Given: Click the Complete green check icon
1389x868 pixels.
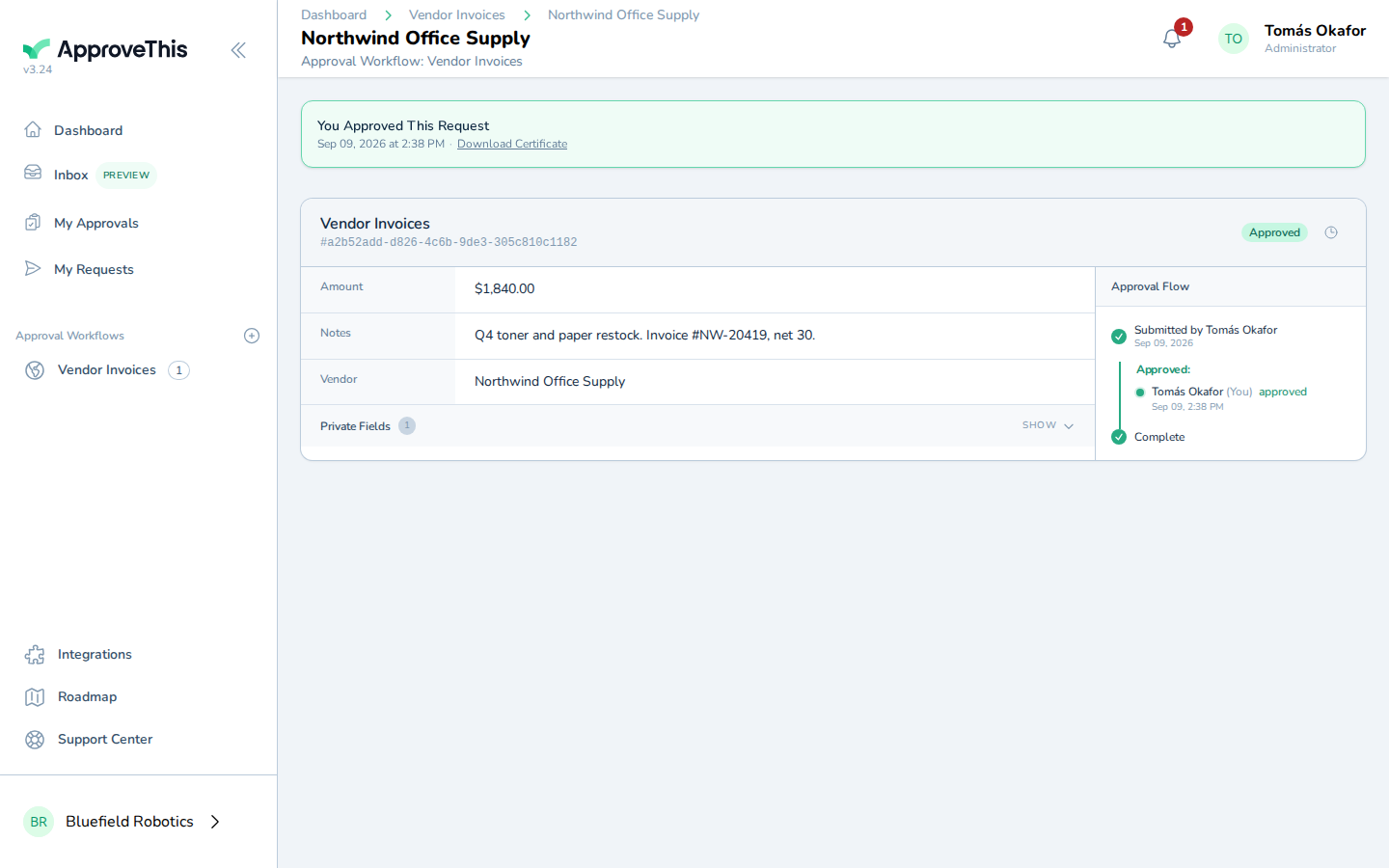Looking at the screenshot, I should (x=1119, y=437).
